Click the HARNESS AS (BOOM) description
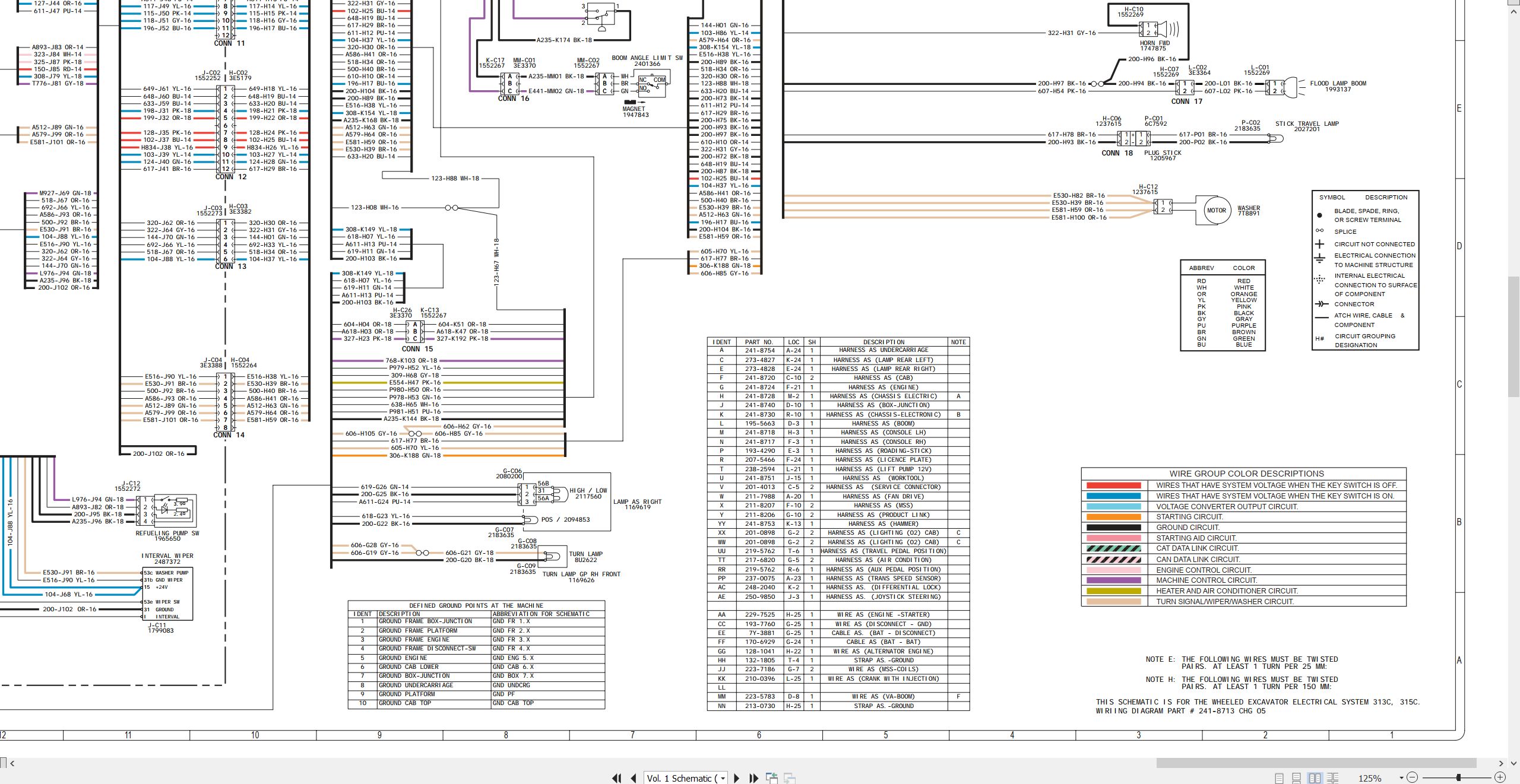The height and width of the screenshot is (784, 1520). pyautogui.click(x=883, y=424)
